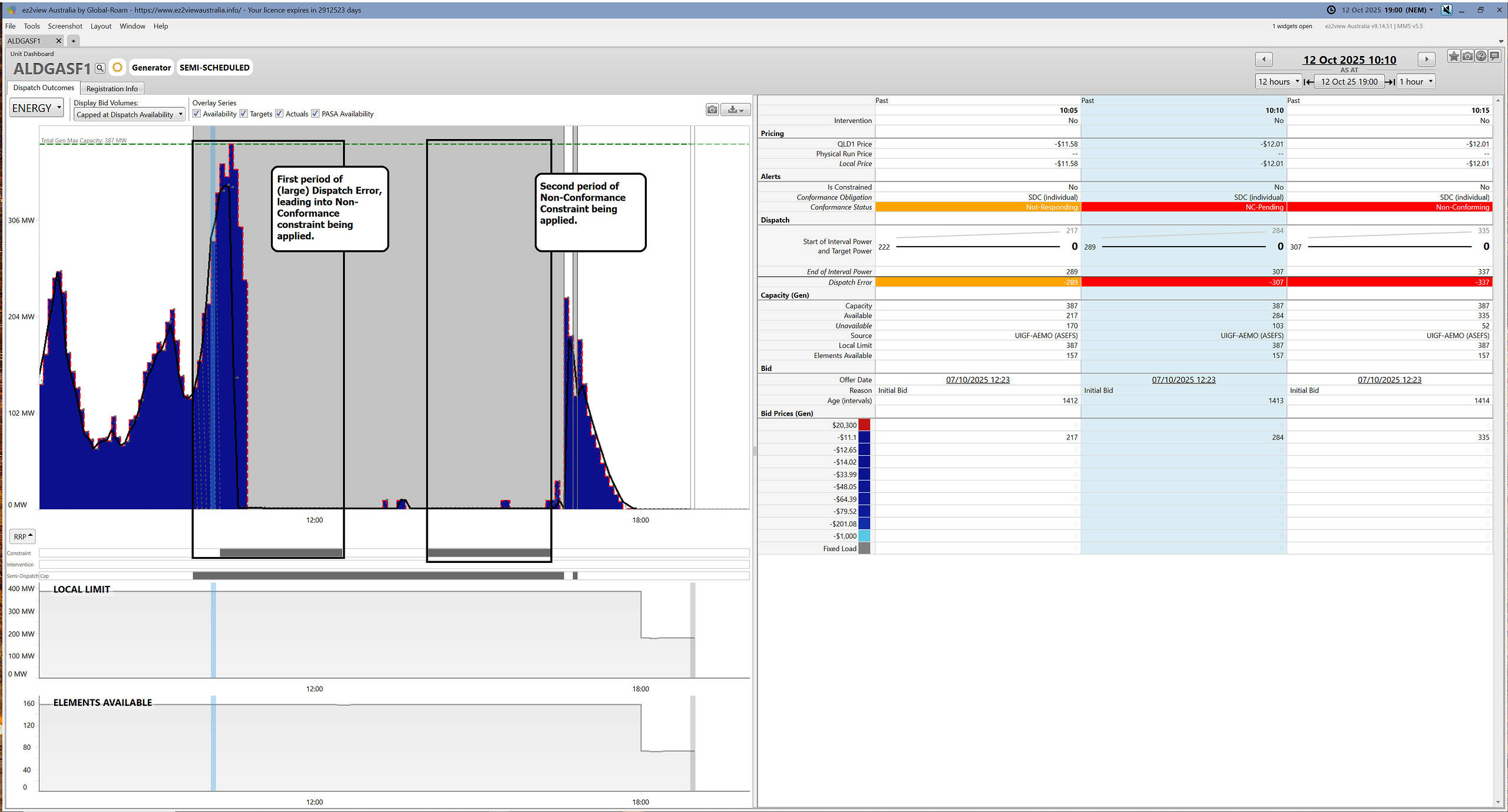Open the ENERGY commodity dropdown
Viewport: 1508px width, 812px height.
pos(37,108)
